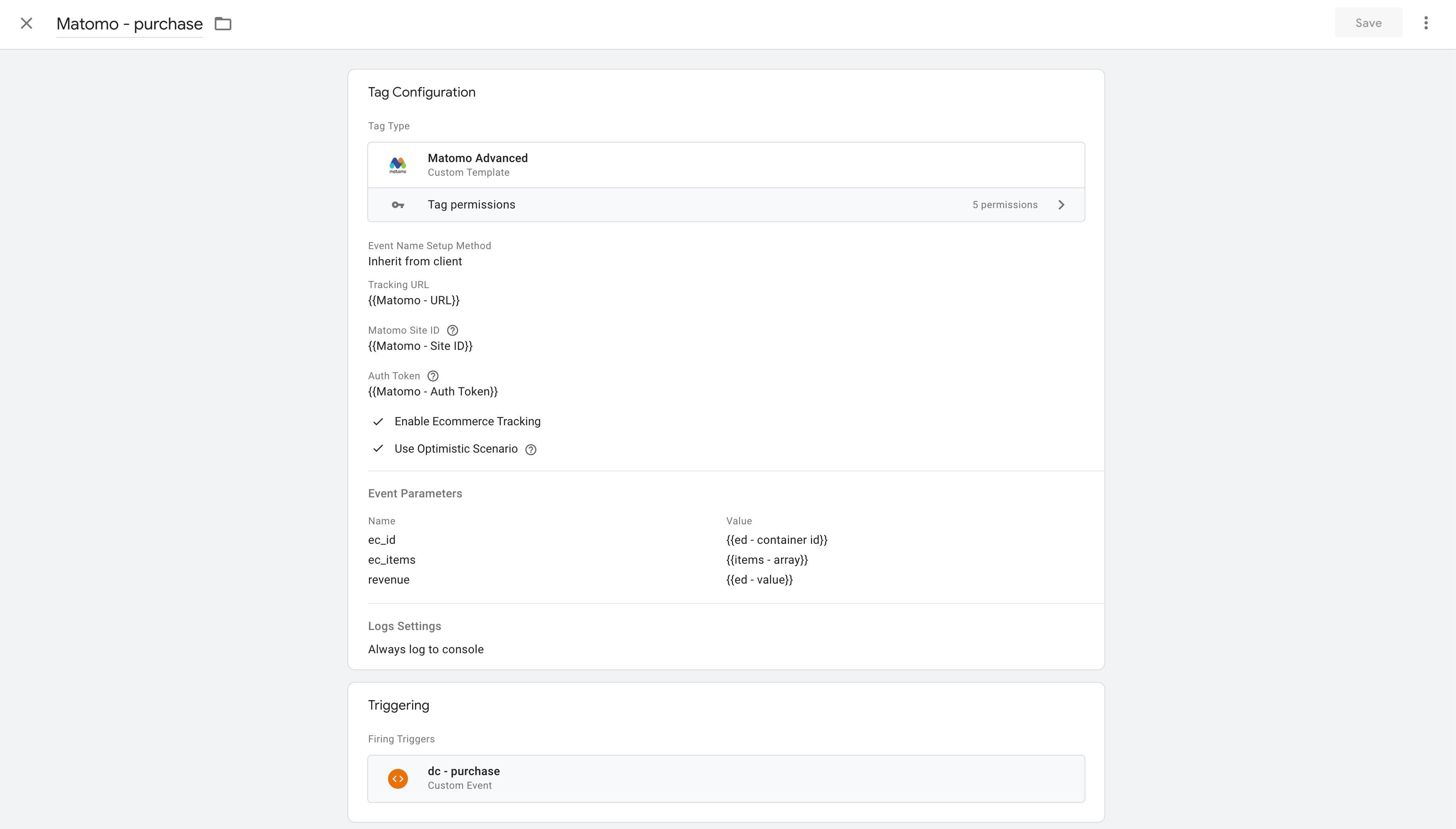Click the Logs Settings heading
This screenshot has height=829, width=1456.
coord(404,626)
